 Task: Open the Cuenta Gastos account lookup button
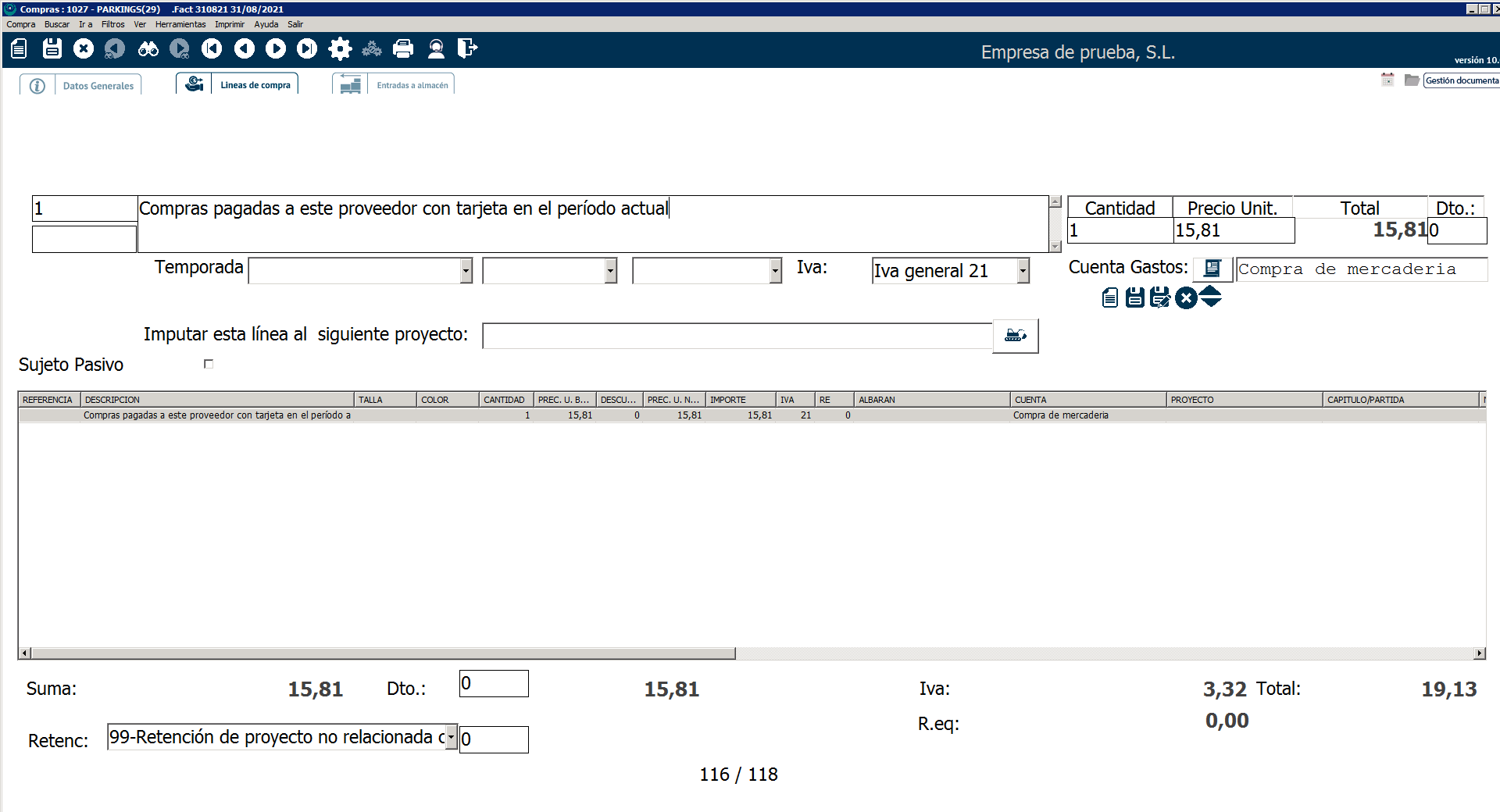pos(1212,269)
